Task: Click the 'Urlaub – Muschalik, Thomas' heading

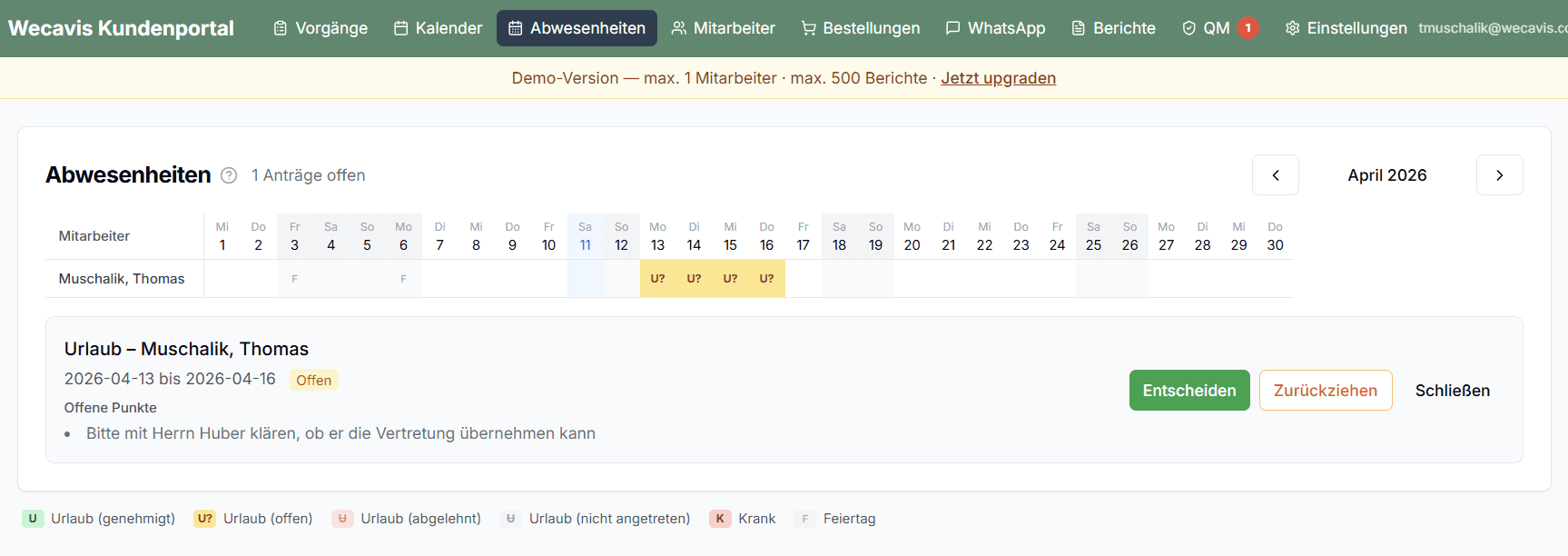Action: point(186,349)
